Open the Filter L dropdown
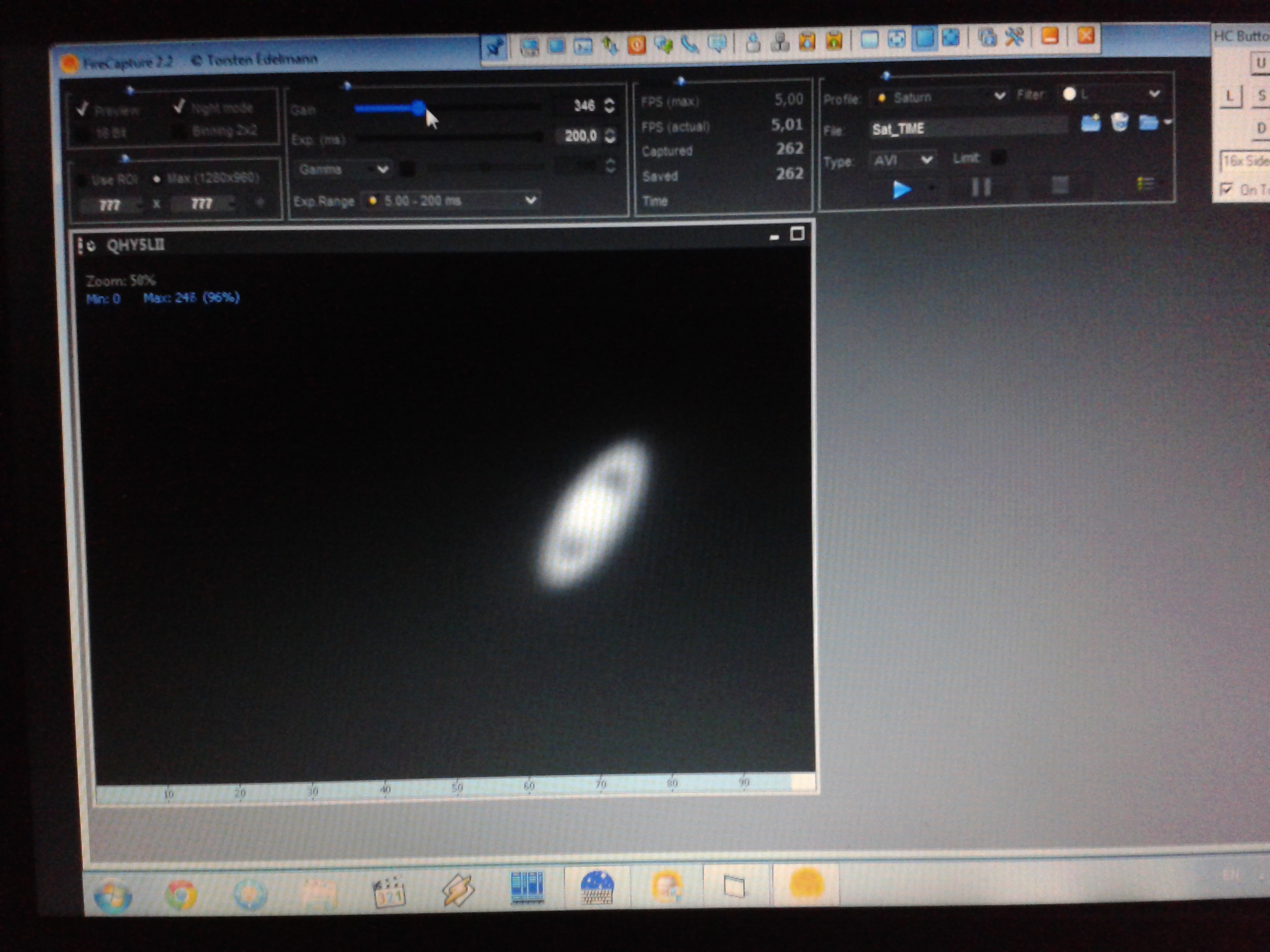The width and height of the screenshot is (1270, 952). pos(1154,94)
